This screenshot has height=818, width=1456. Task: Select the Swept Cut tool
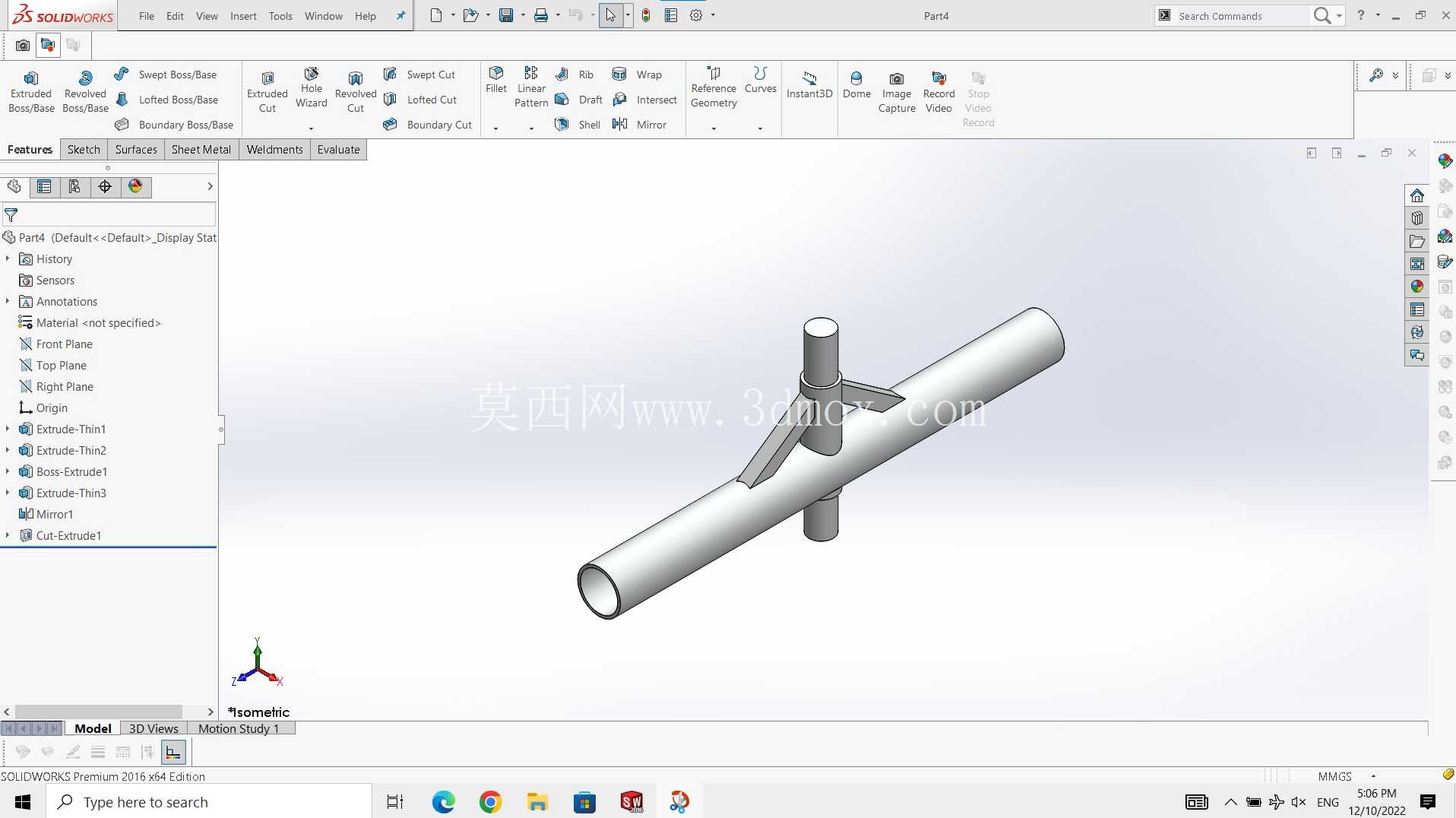pos(419,75)
